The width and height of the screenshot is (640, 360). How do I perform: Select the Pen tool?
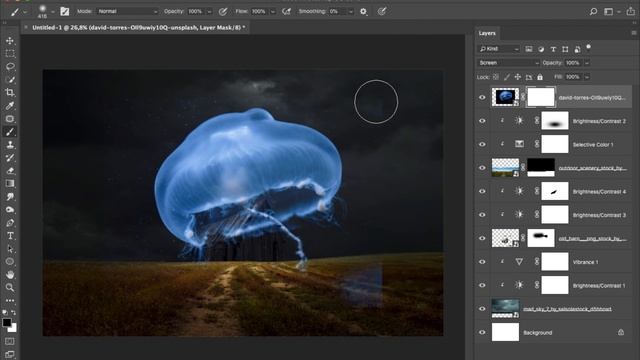tap(10, 223)
